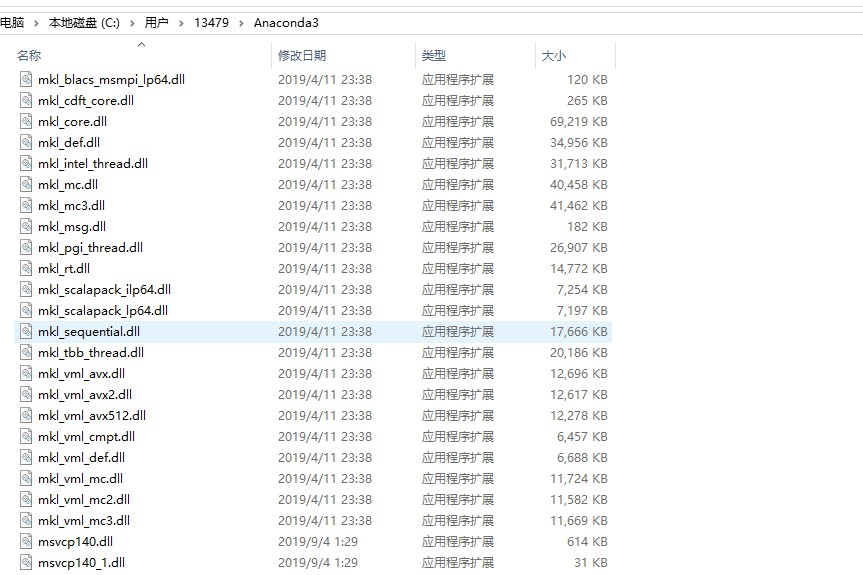Select file name mkl_pgi_thread.dll
Screen dimensions: 863x575
[x=90, y=248]
